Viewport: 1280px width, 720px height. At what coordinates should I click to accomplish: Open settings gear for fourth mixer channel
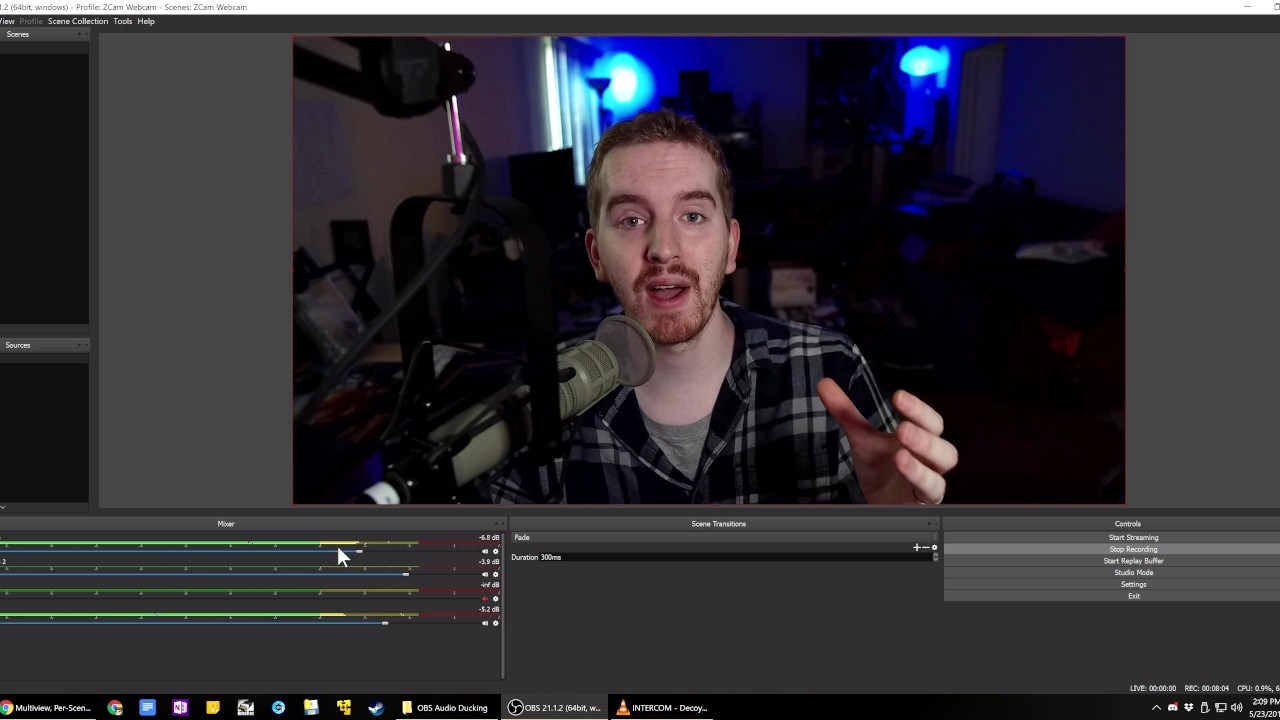[495, 623]
